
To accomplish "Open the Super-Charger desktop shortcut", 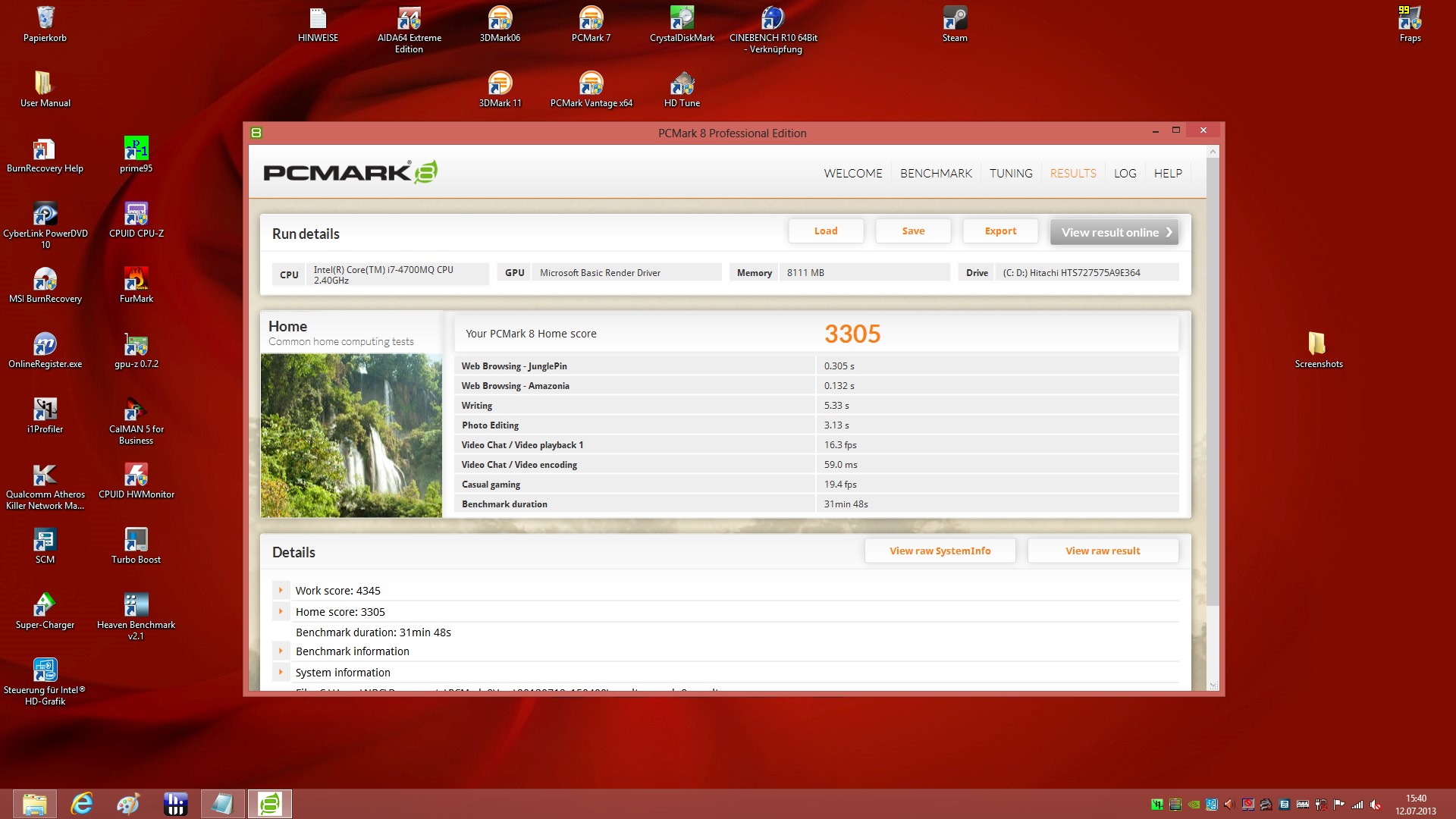I will pyautogui.click(x=45, y=611).
